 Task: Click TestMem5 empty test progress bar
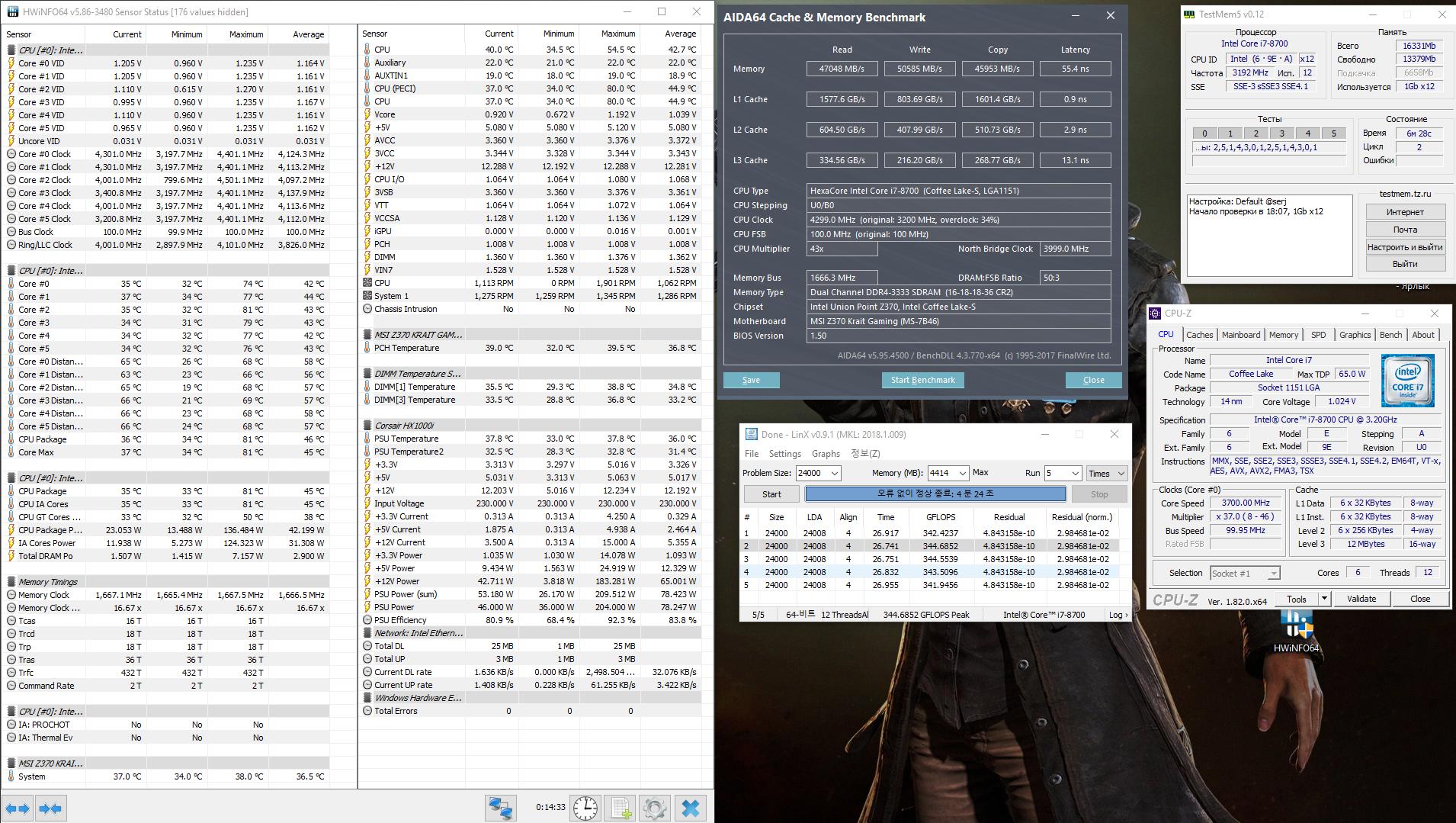pyautogui.click(x=1268, y=161)
